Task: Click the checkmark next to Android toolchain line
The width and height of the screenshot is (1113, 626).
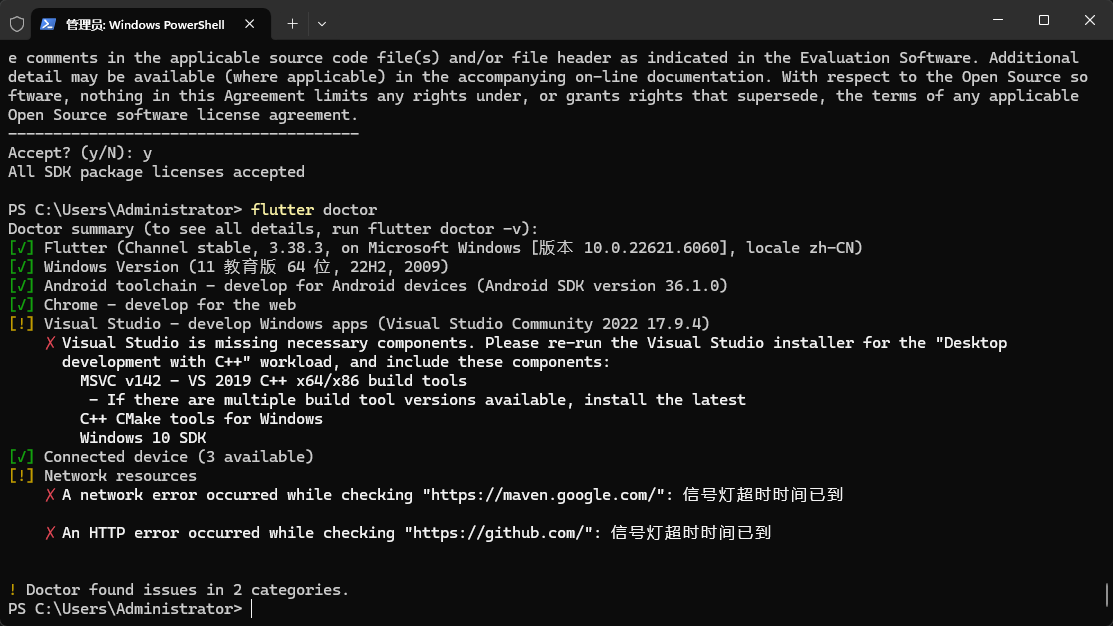Action: [21, 285]
